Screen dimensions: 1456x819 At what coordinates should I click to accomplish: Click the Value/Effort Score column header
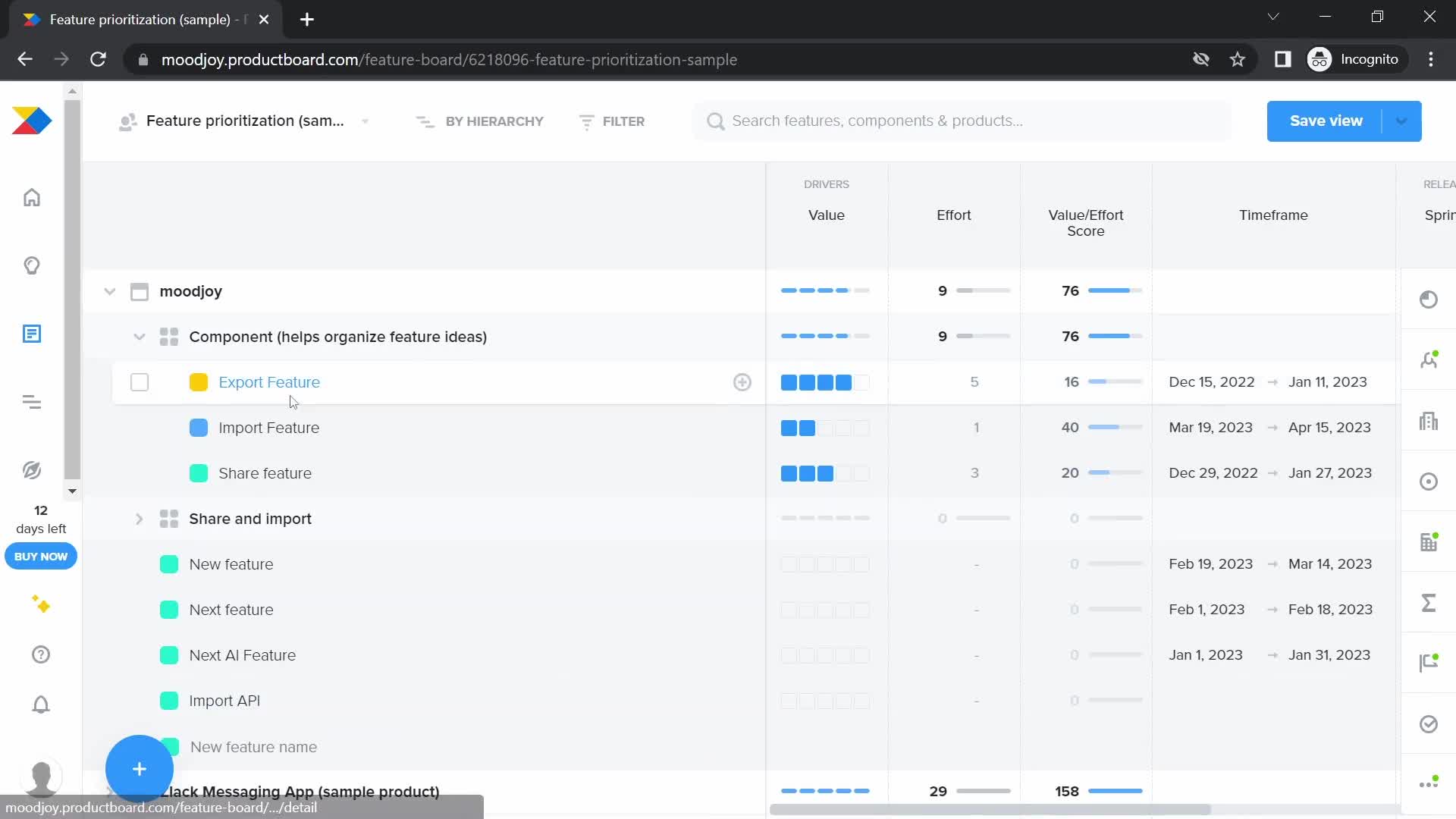point(1086,223)
